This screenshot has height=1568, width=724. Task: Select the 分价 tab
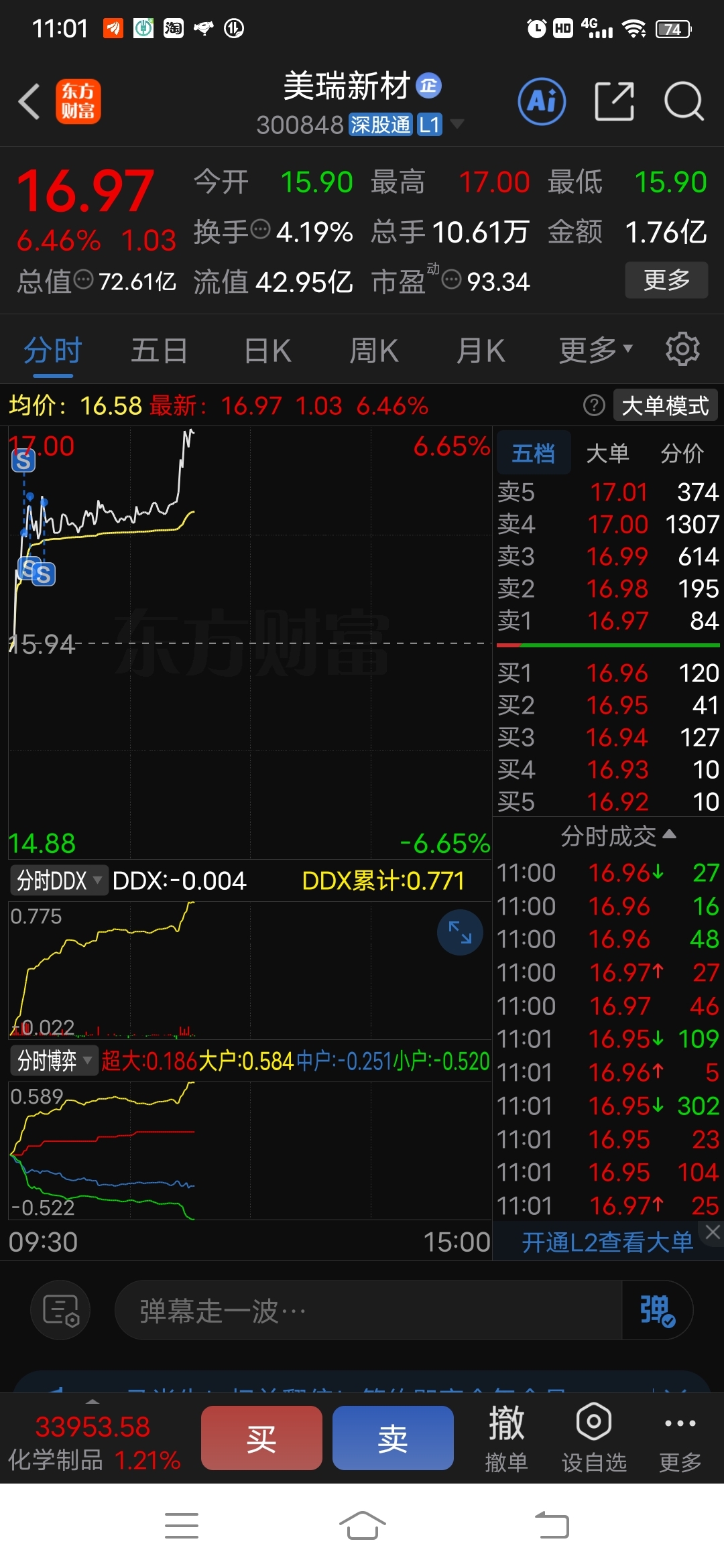pos(682,453)
